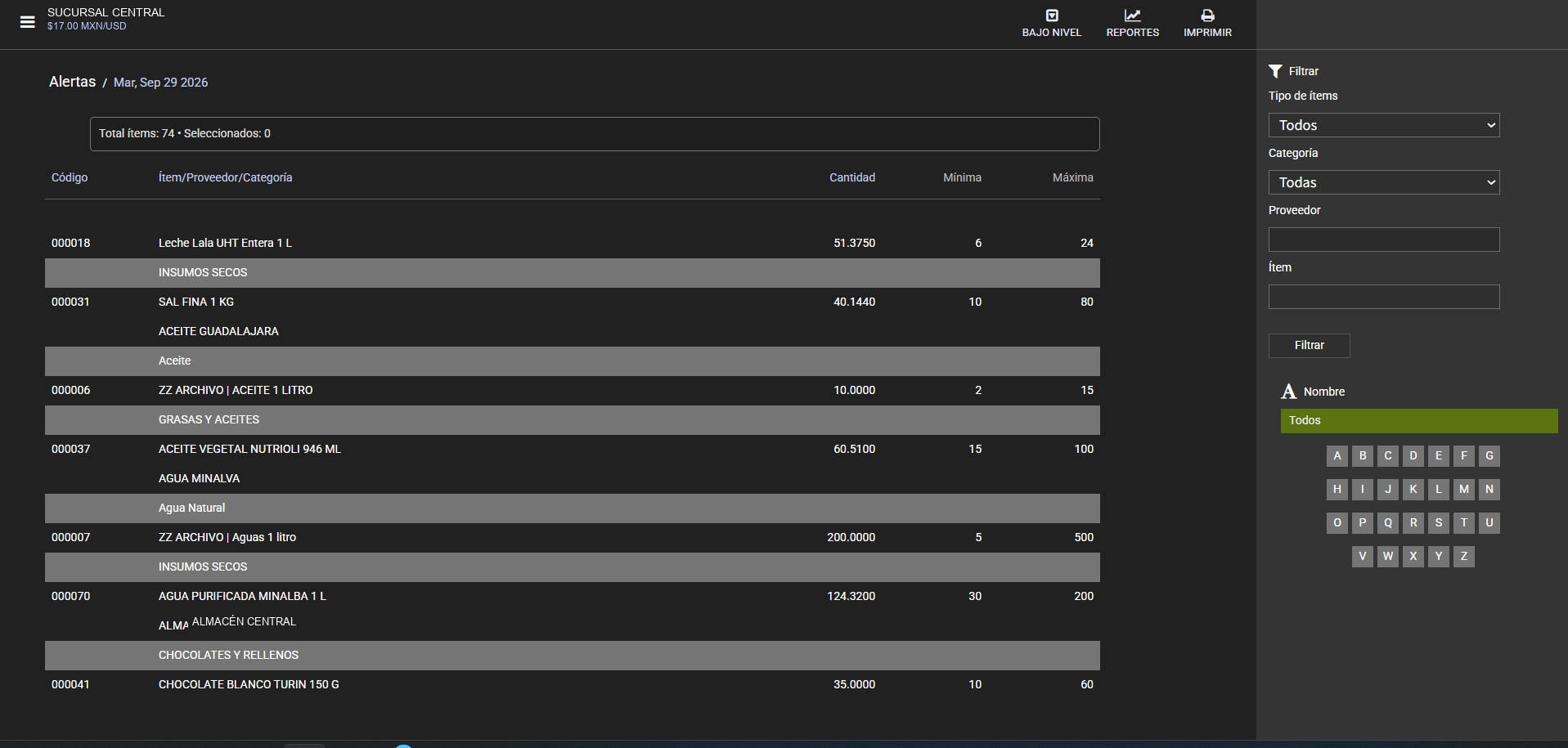Filter names by letter C
Viewport: 1568px width, 748px height.
1388,456
